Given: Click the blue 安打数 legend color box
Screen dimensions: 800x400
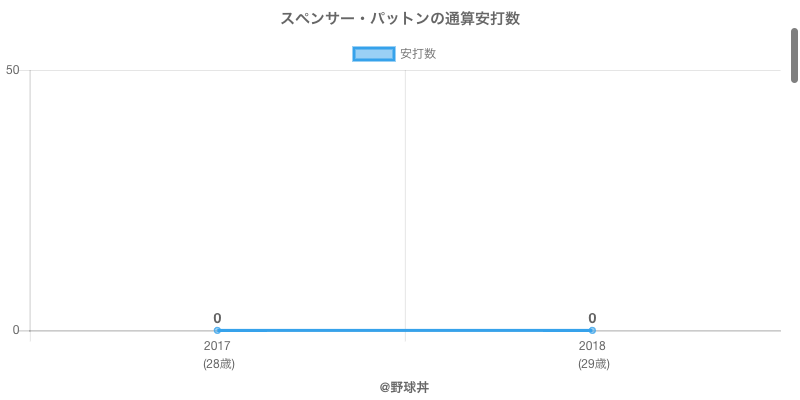Looking at the screenshot, I should tap(373, 54).
